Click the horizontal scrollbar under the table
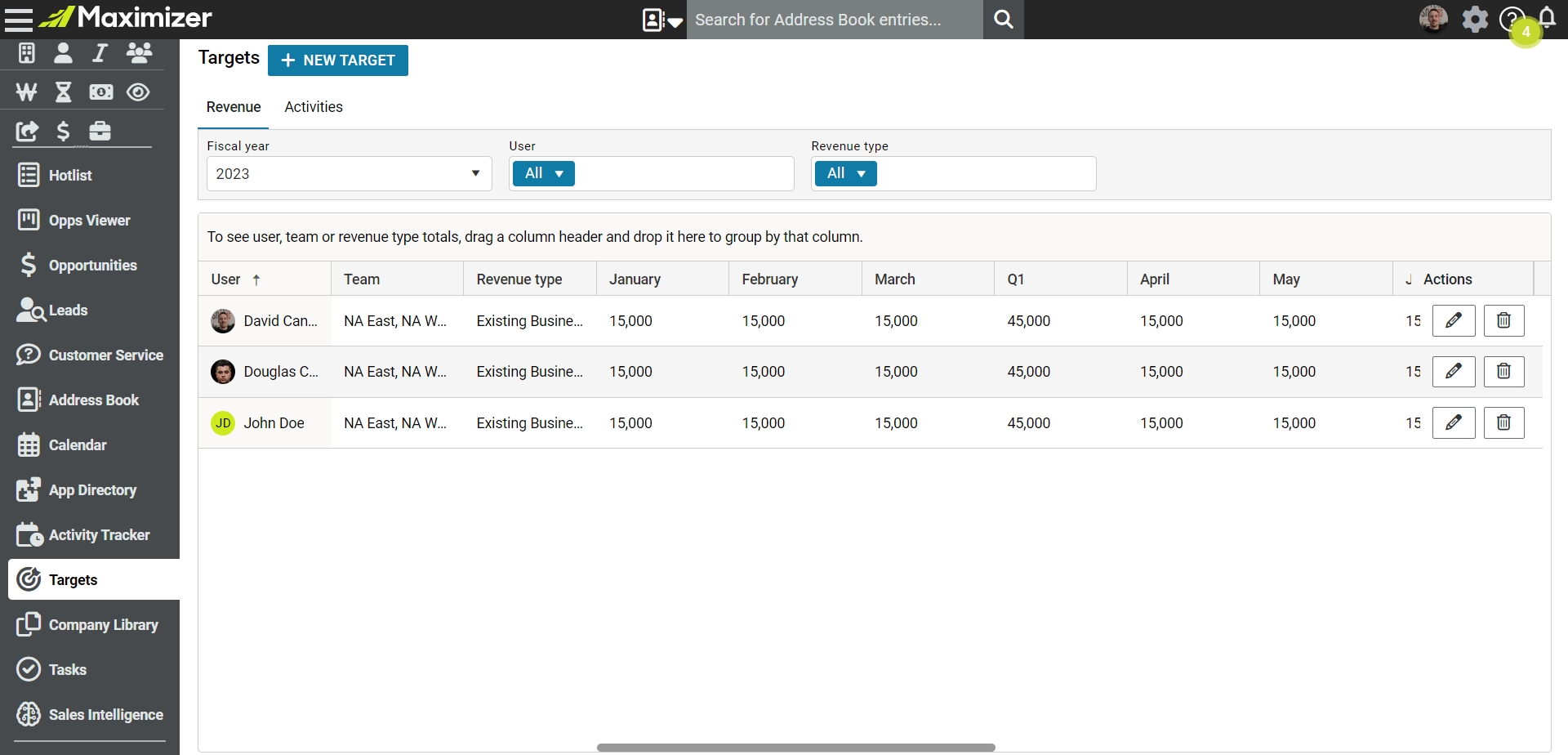 [x=796, y=748]
